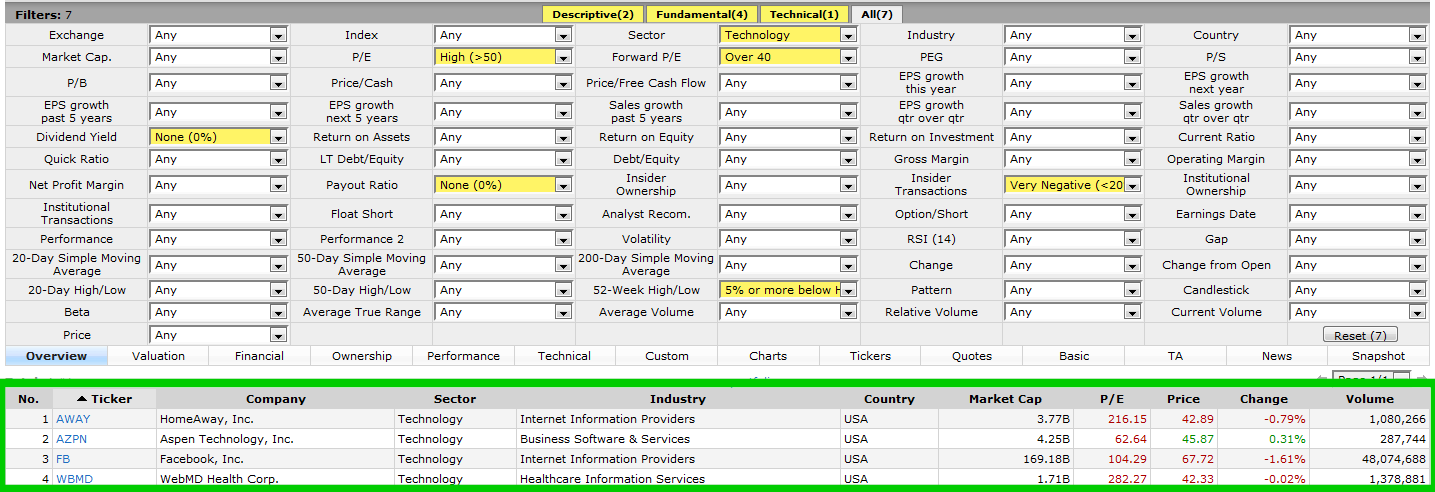Open the Ownership view tab
The width and height of the screenshot is (1435, 492).
pyautogui.click(x=362, y=356)
